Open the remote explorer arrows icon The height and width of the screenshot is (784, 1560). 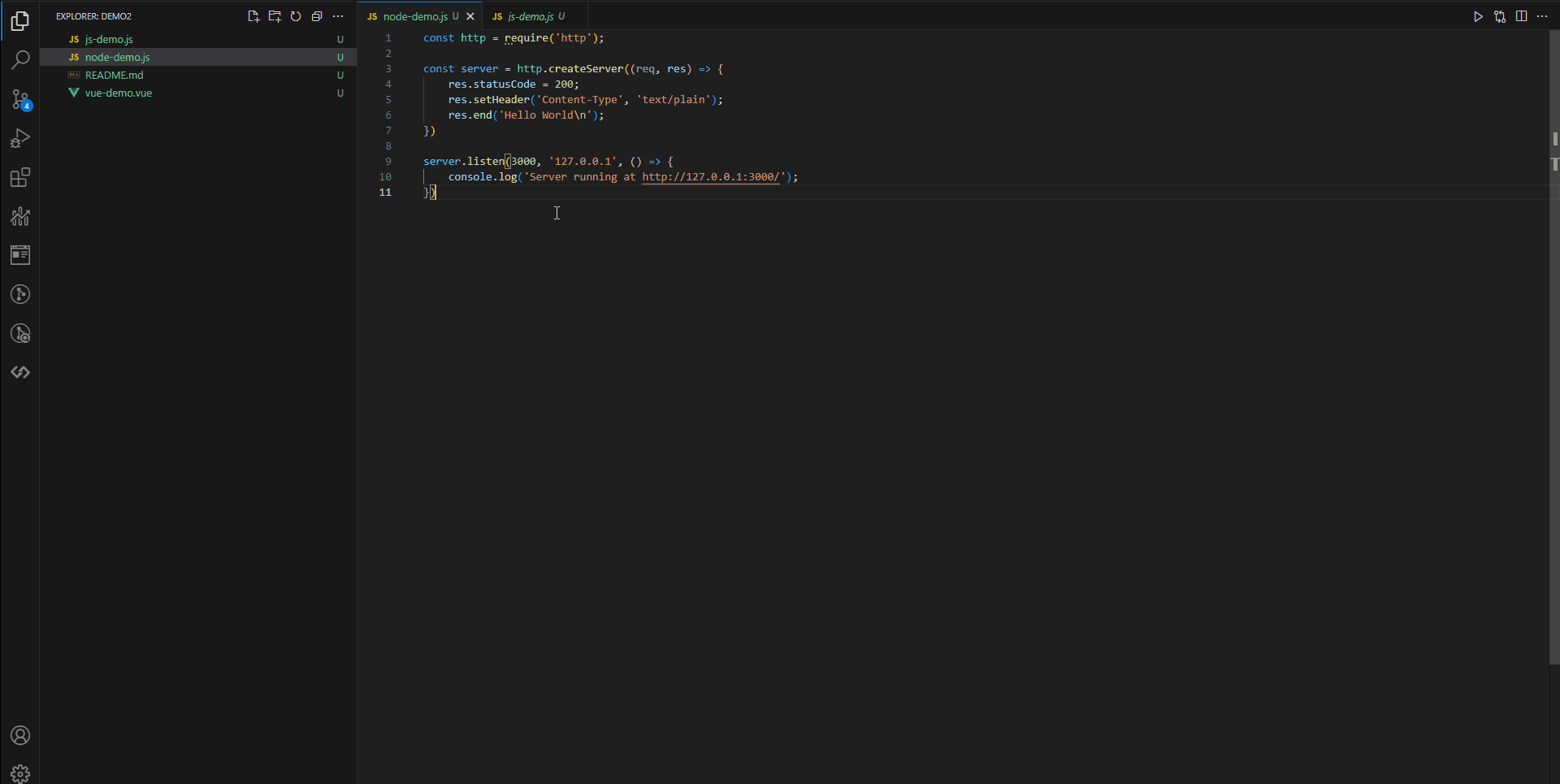(20, 372)
